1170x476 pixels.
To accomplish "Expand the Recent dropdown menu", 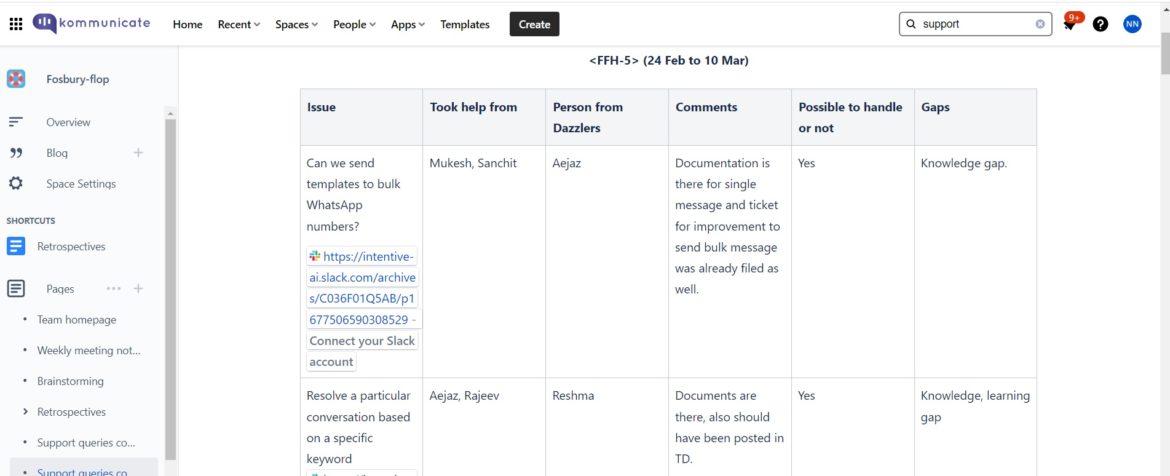I will coord(239,24).
